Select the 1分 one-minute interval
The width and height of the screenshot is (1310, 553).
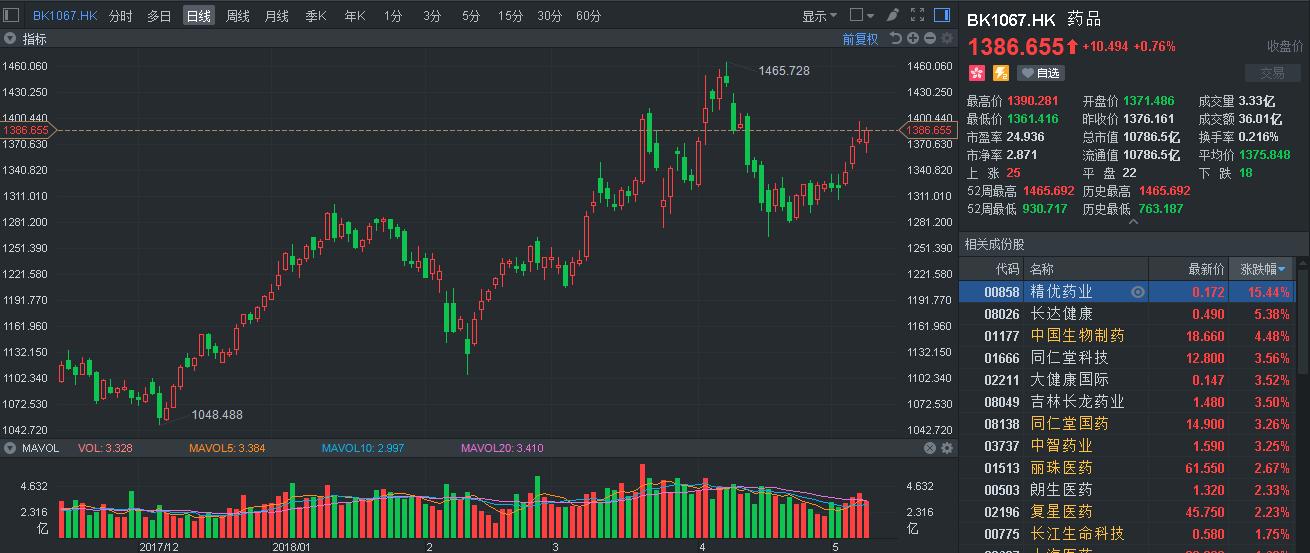393,16
